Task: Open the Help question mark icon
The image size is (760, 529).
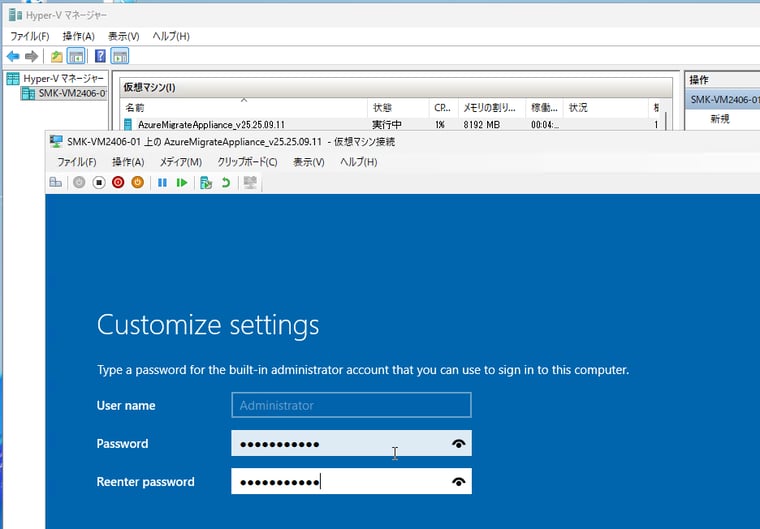Action: coord(100,56)
